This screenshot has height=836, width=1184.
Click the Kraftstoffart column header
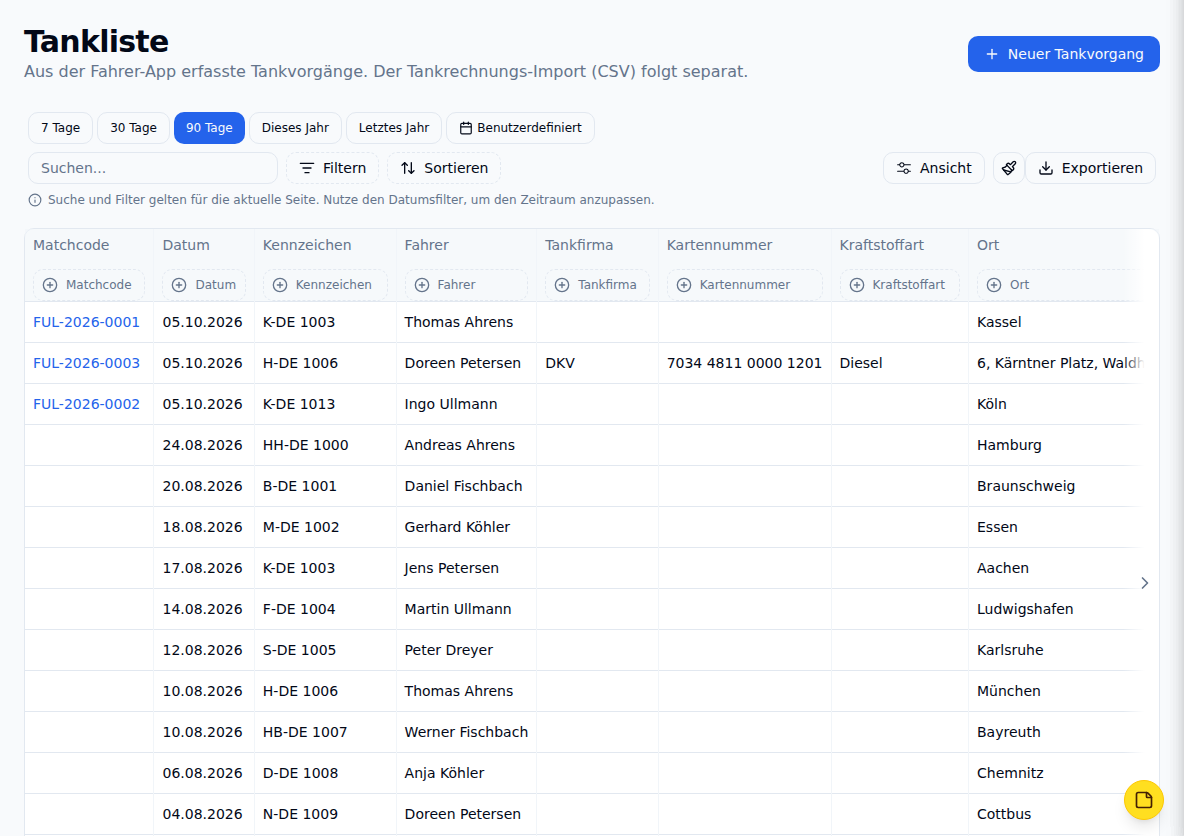point(881,245)
